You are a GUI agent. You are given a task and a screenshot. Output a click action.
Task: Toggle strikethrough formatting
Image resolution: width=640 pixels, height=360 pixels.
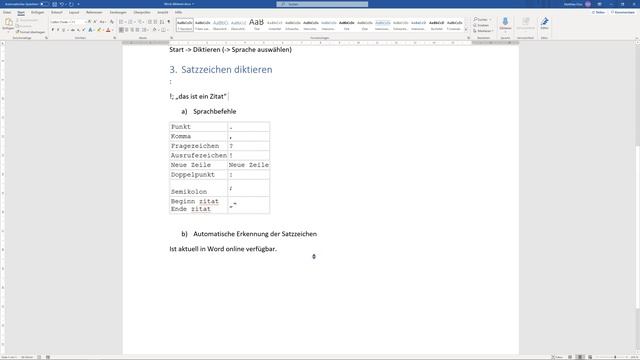click(x=73, y=30)
